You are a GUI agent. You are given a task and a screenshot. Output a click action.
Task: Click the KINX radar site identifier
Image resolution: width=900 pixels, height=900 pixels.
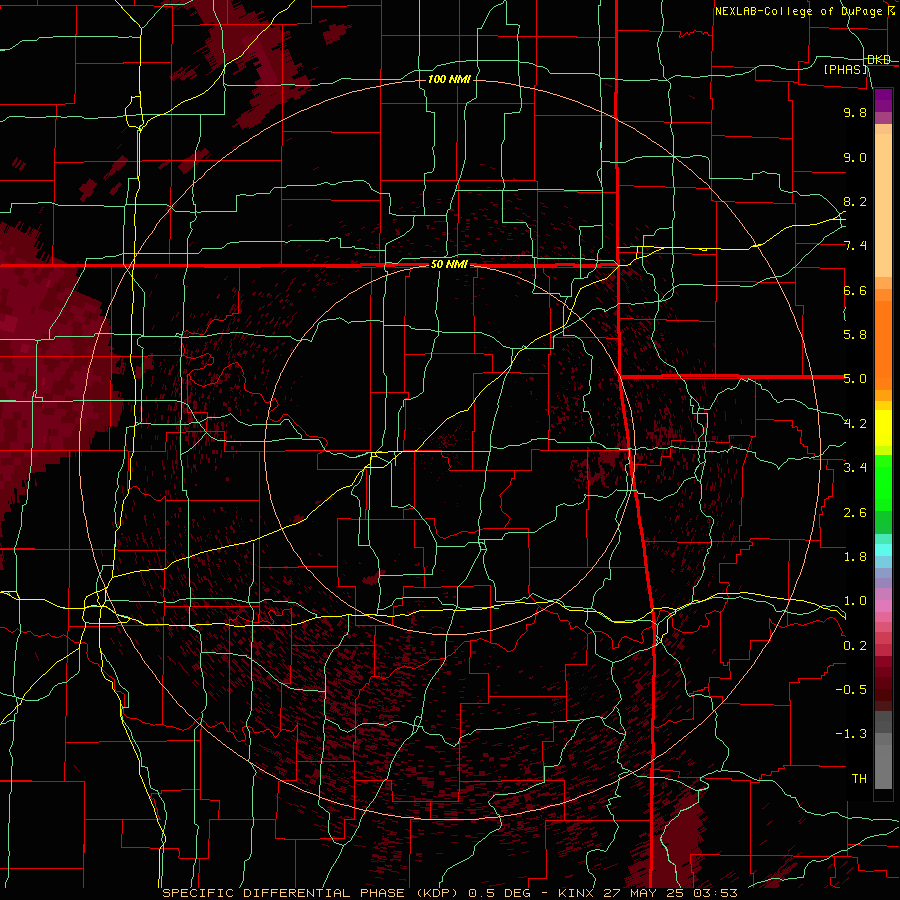575,893
